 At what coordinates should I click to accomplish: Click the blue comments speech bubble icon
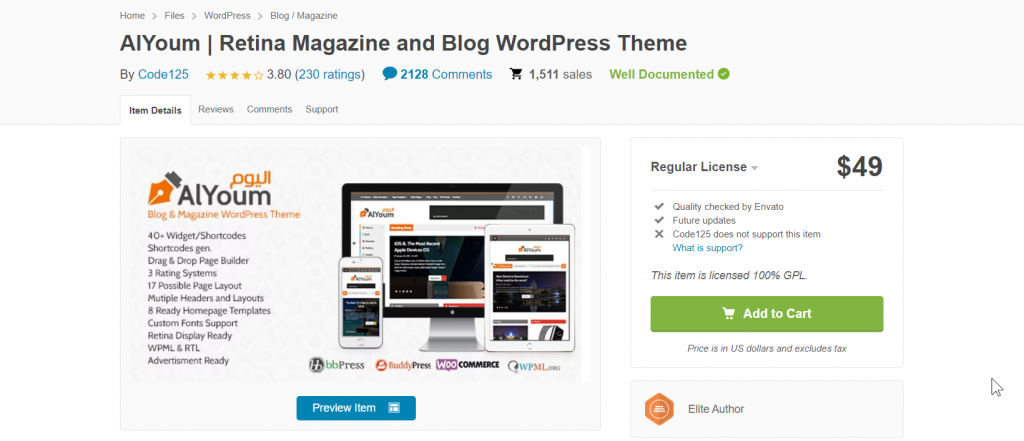(x=390, y=74)
